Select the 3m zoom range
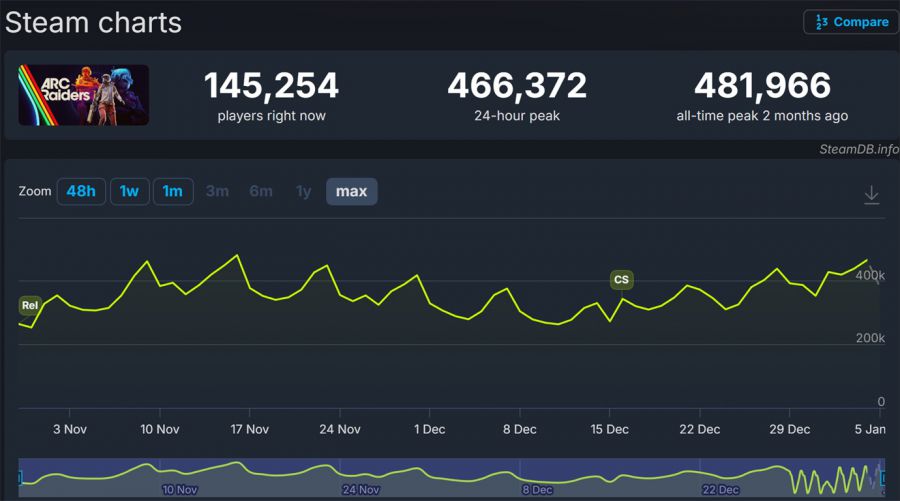This screenshot has height=501, width=900. point(217,191)
